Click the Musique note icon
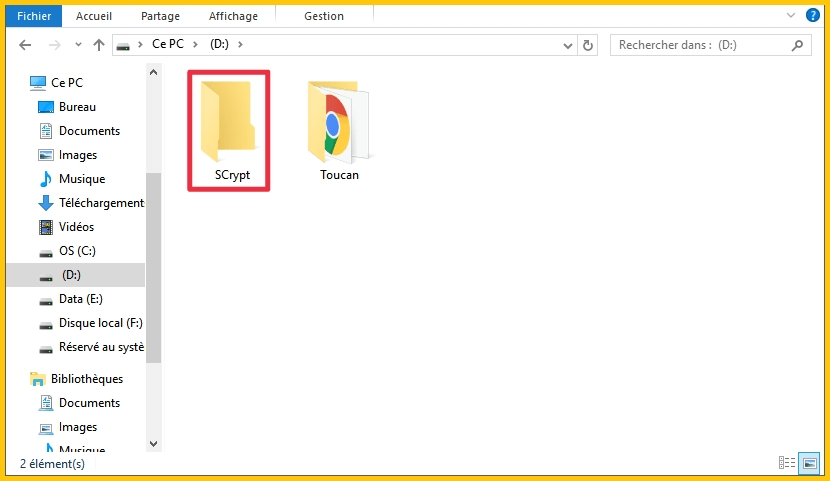Viewport: 830px width, 481px height. [46, 179]
